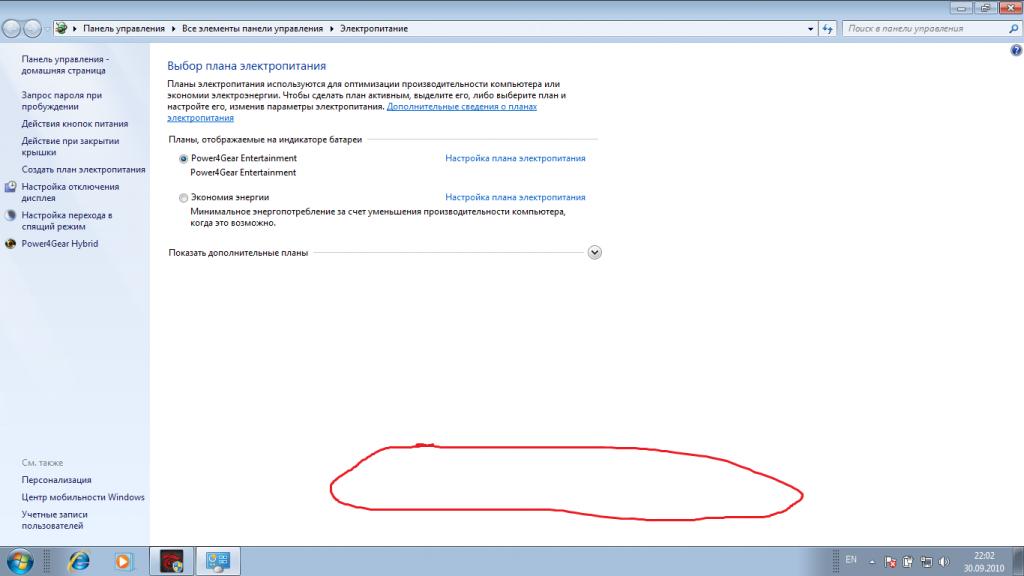The image size is (1024, 576).
Task: Click Все элементы панели управления breadcrumb
Action: (252, 29)
